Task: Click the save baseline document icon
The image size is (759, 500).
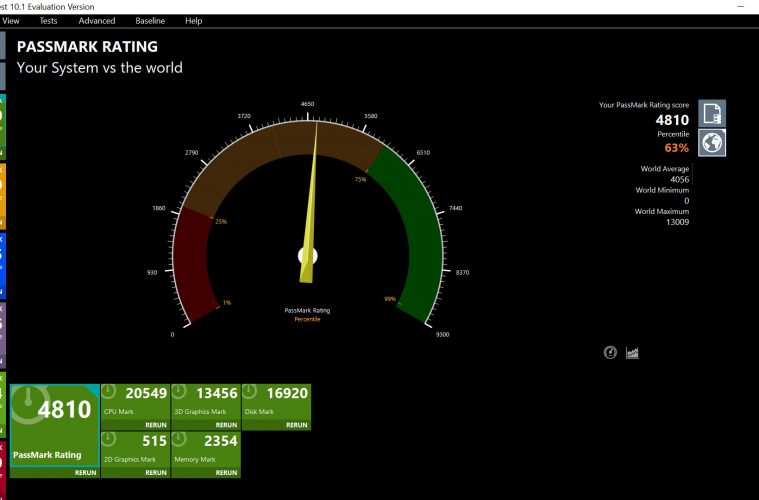Action: point(712,113)
